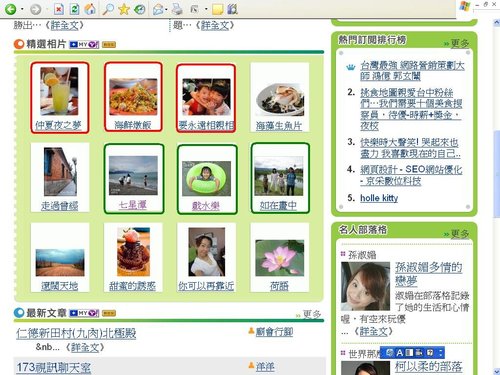Screen dimensions: 500x375
Task: Click 更多 in the 熱門訂閱排行榜 header
Action: [459, 43]
